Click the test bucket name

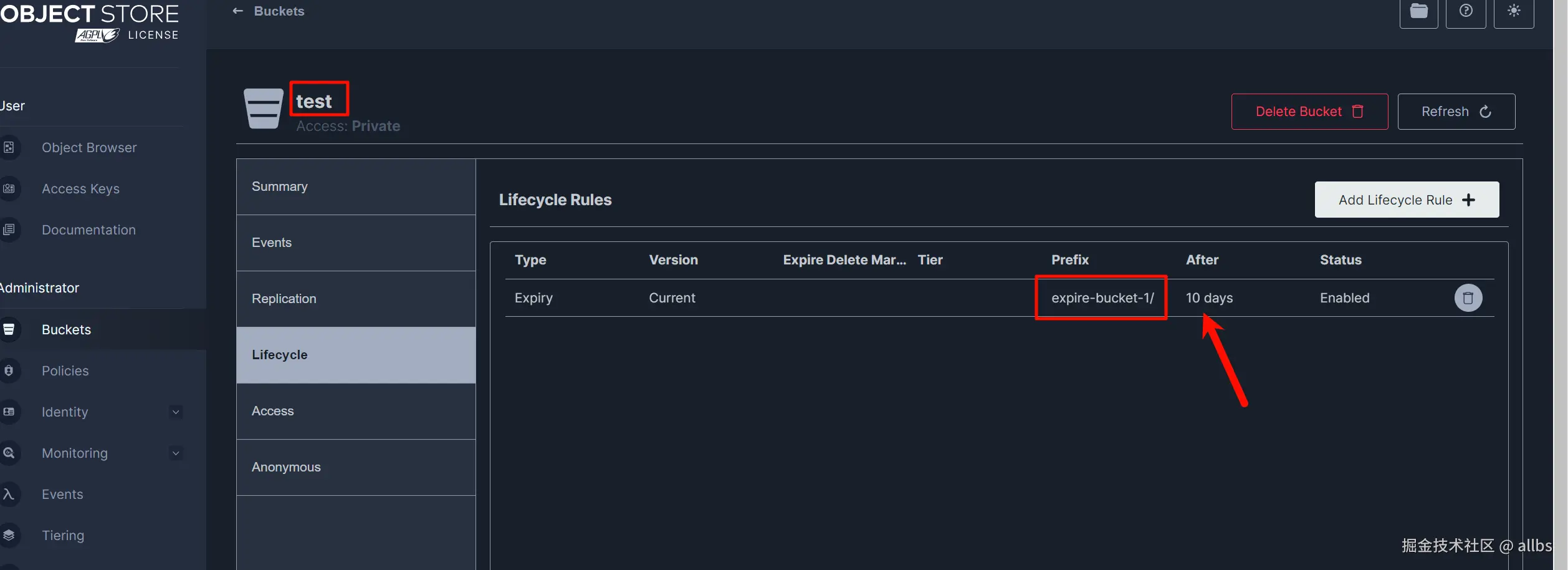pos(313,101)
